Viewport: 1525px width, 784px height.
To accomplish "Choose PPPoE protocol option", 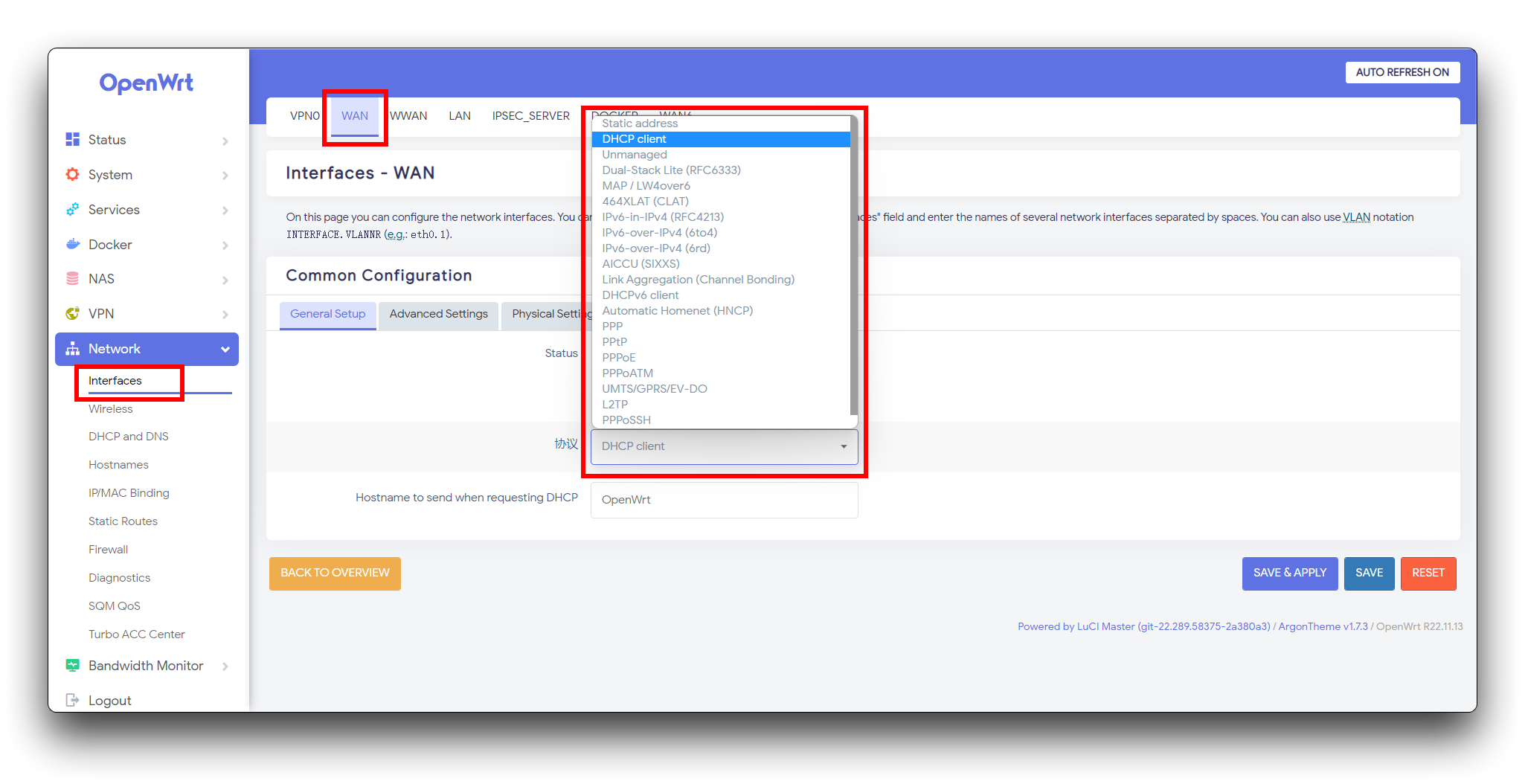I will coord(720,358).
